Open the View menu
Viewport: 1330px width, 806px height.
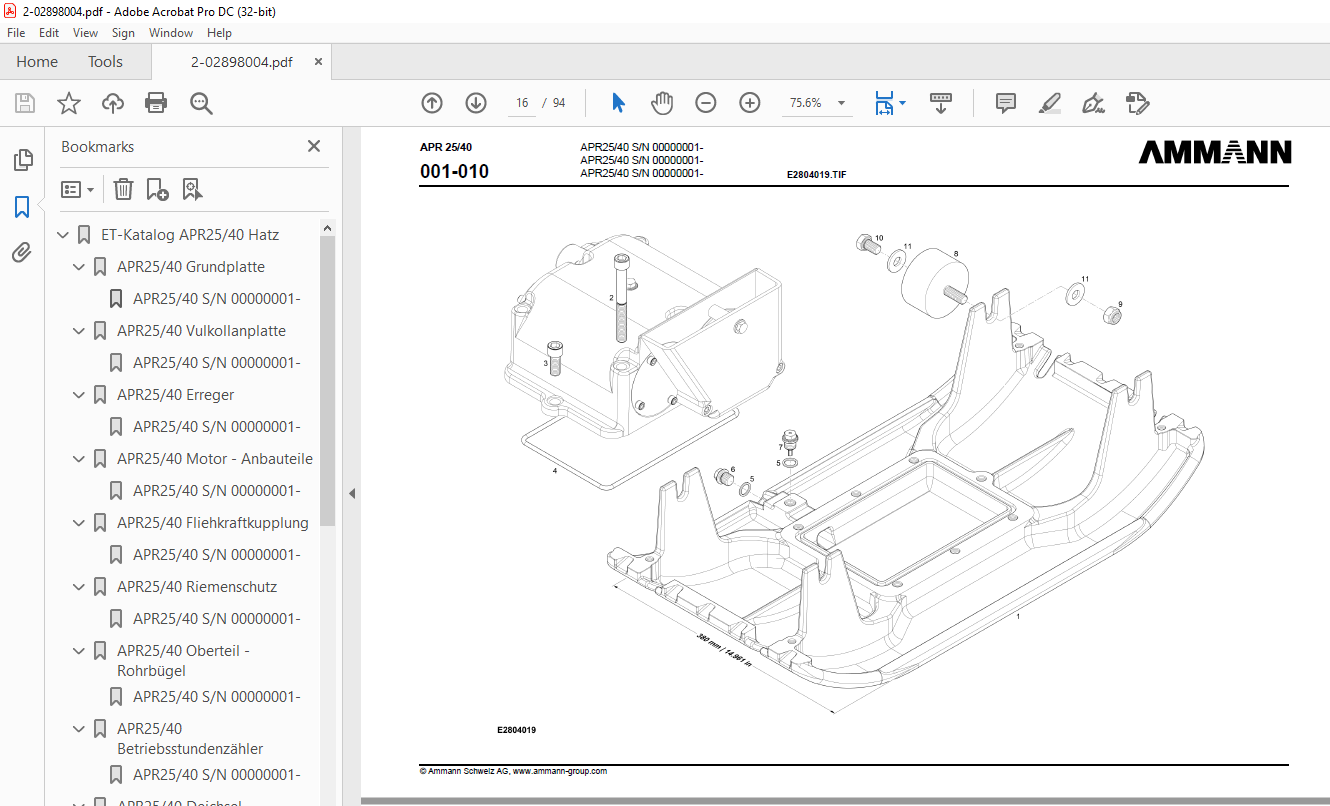(x=86, y=33)
